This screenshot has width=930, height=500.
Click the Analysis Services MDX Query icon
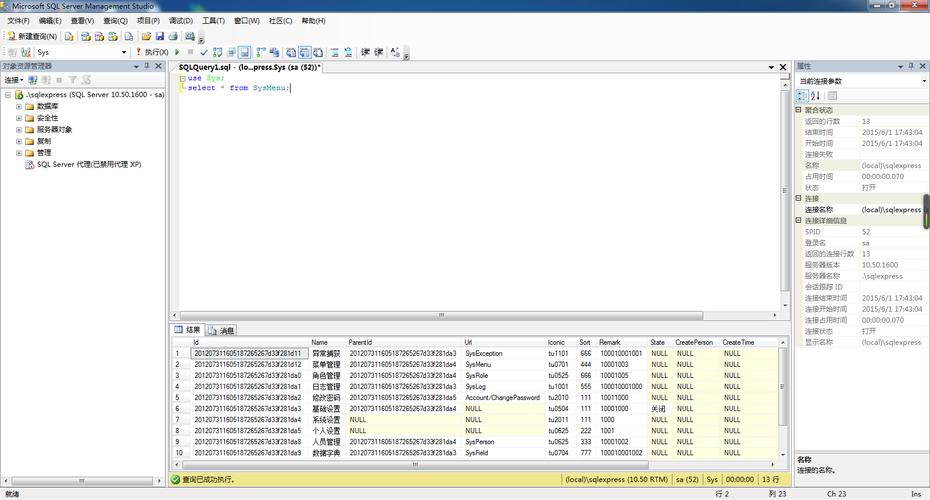click(85, 36)
